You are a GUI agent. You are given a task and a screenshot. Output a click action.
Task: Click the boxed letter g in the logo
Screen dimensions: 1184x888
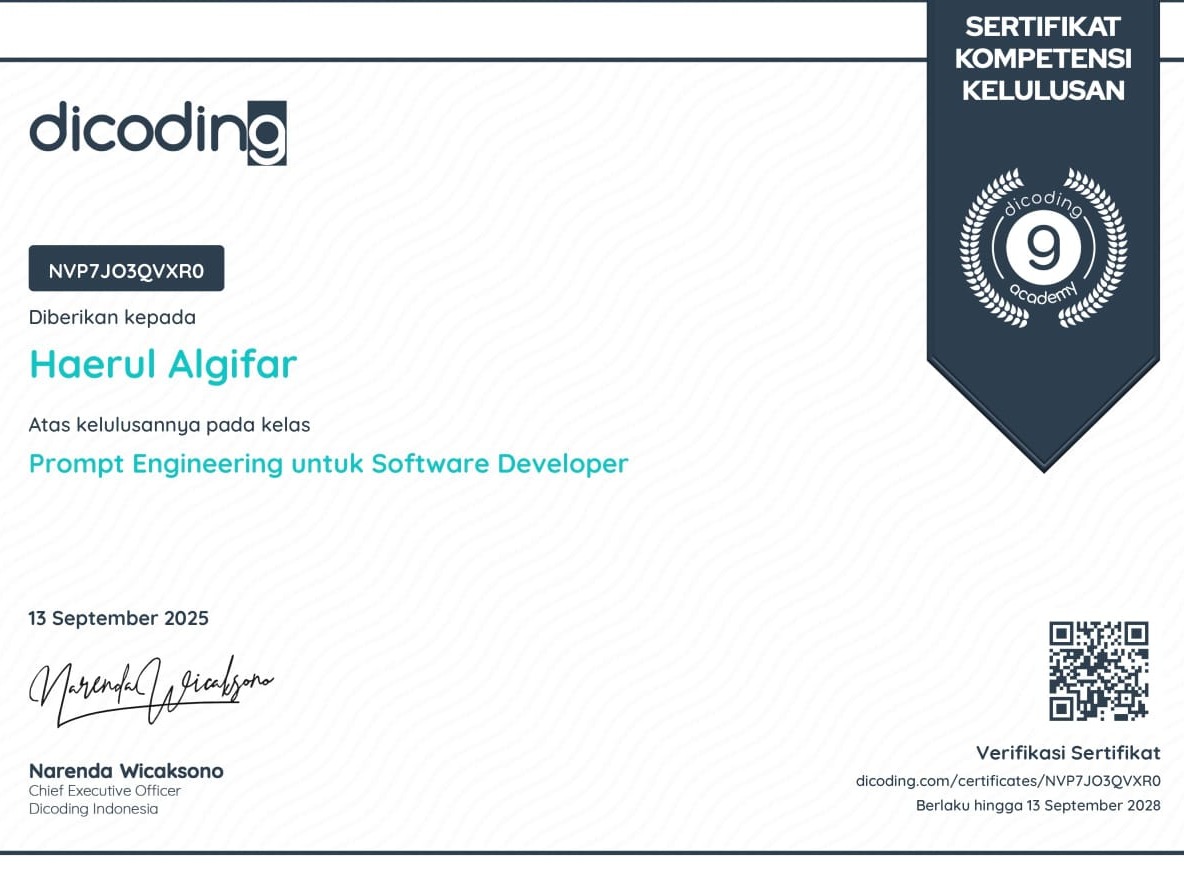[x=267, y=133]
